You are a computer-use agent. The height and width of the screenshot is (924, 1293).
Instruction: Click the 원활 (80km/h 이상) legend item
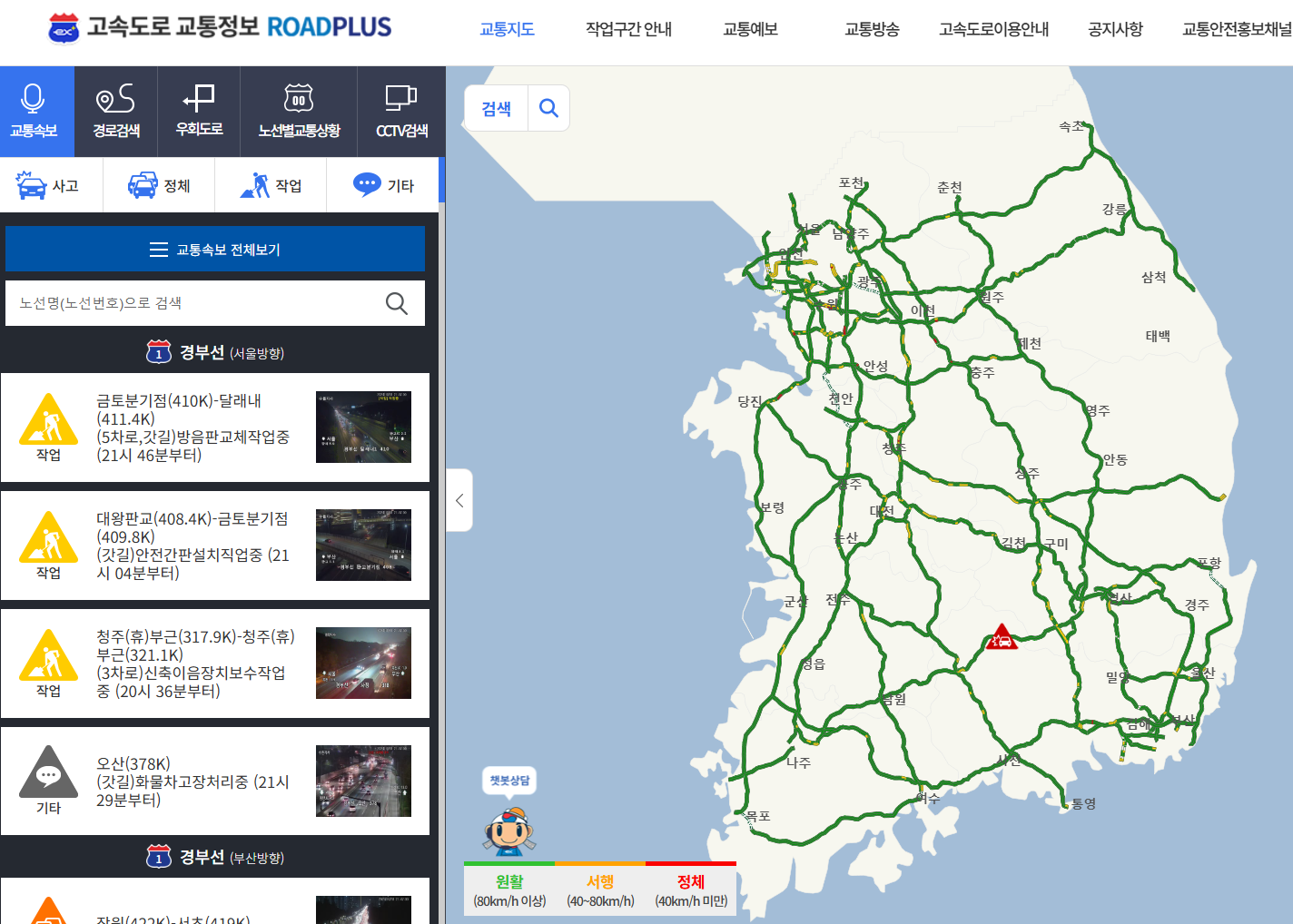(509, 890)
